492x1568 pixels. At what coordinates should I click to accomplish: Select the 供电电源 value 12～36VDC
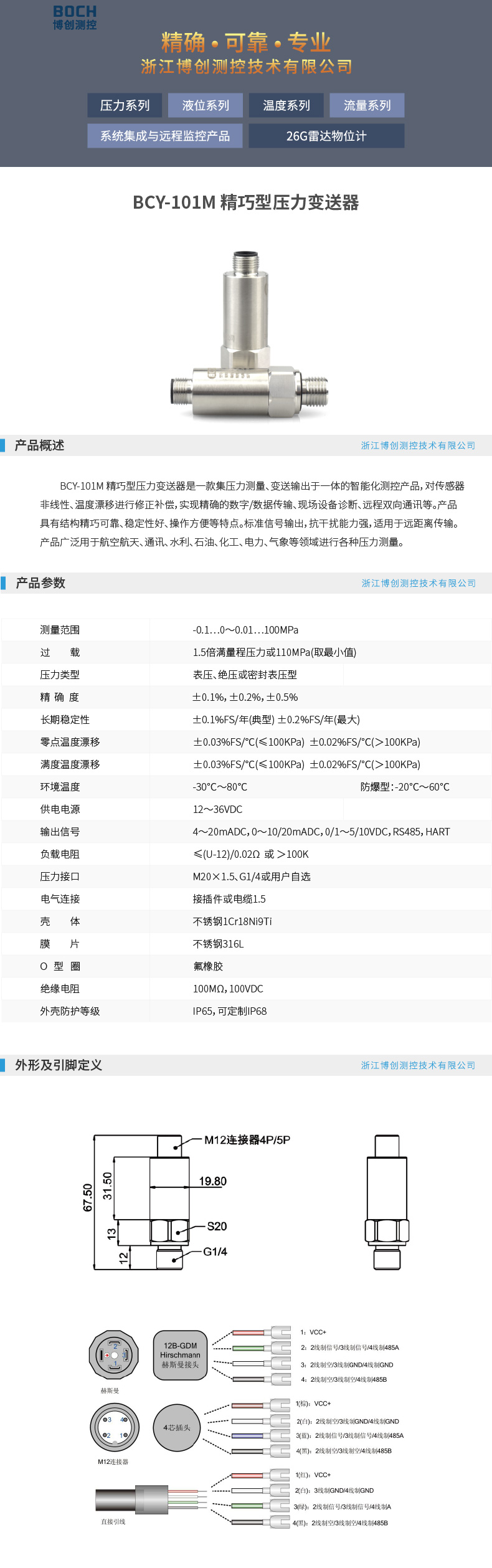[217, 809]
